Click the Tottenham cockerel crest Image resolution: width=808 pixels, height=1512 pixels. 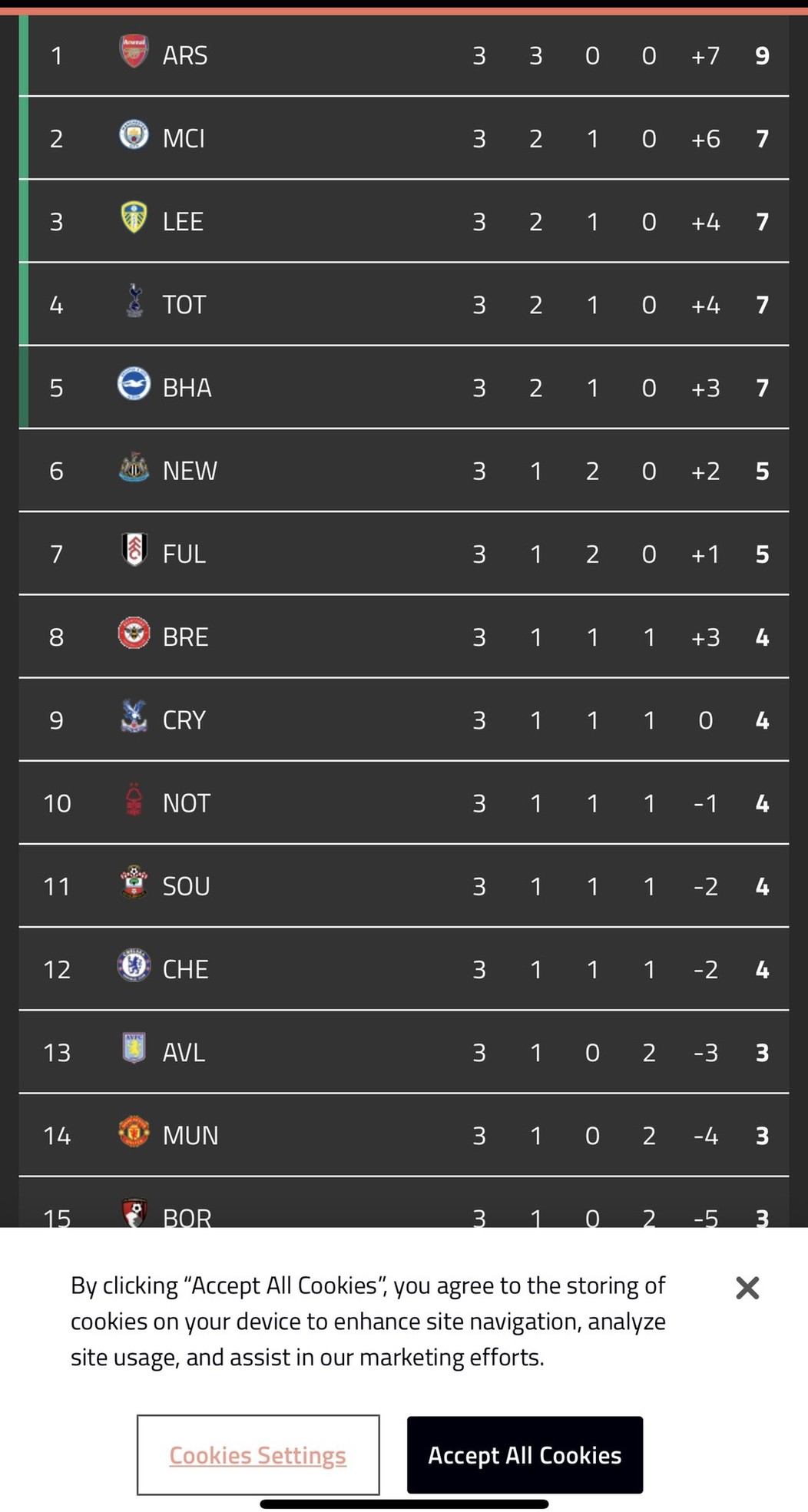point(134,300)
